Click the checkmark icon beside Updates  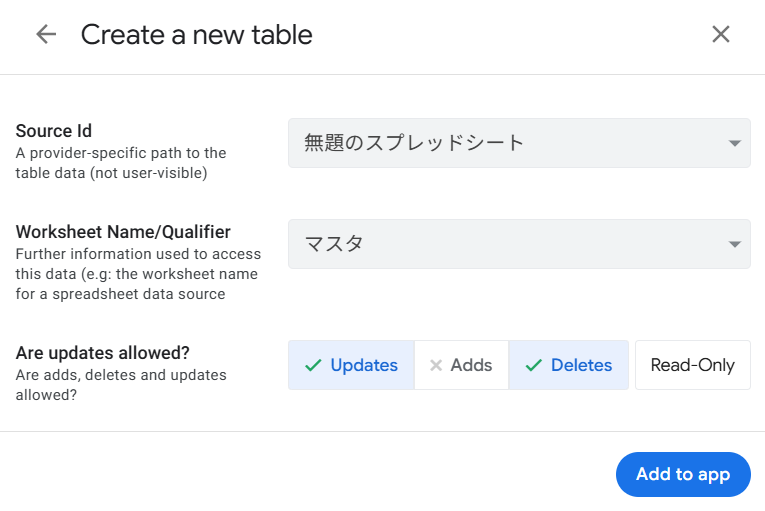[x=313, y=365]
